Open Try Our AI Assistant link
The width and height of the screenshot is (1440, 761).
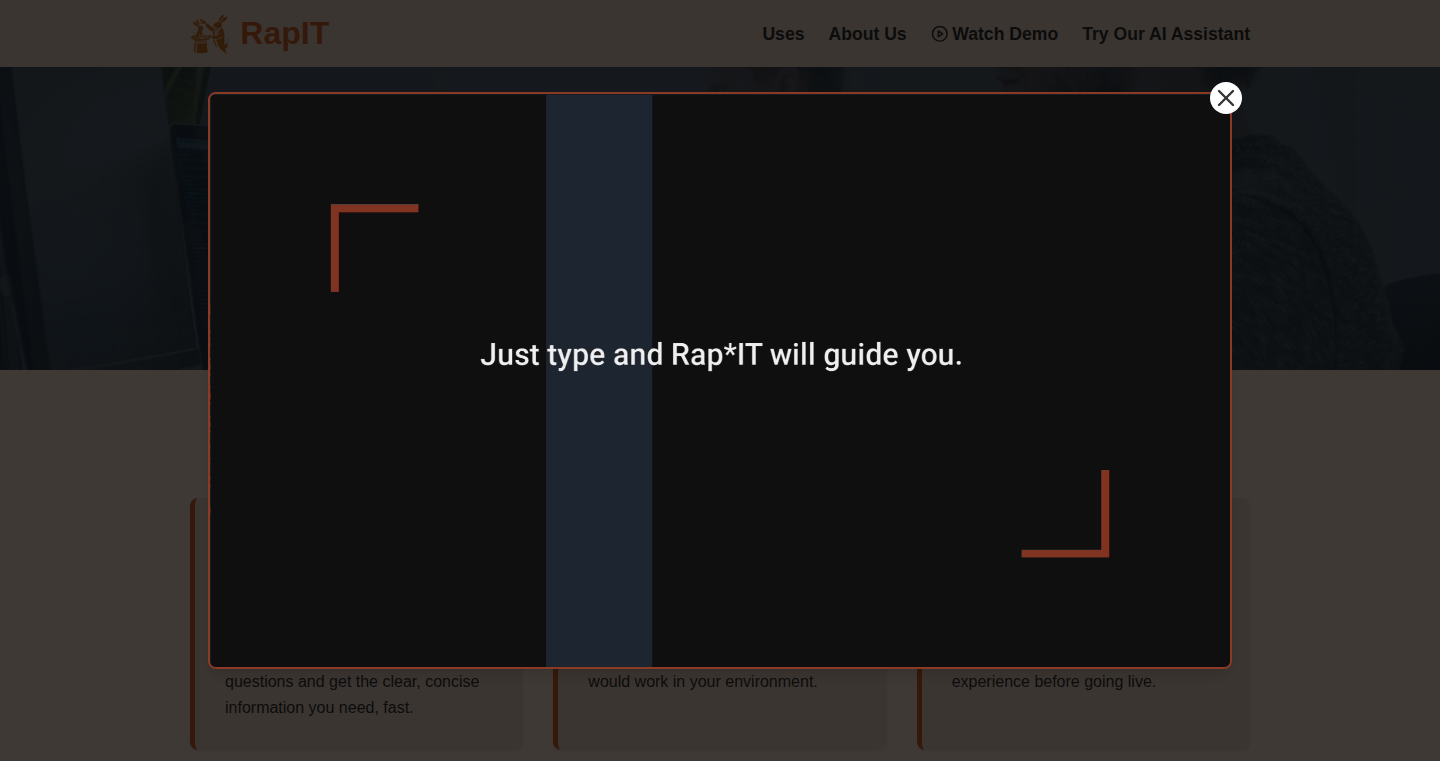[x=1166, y=34]
